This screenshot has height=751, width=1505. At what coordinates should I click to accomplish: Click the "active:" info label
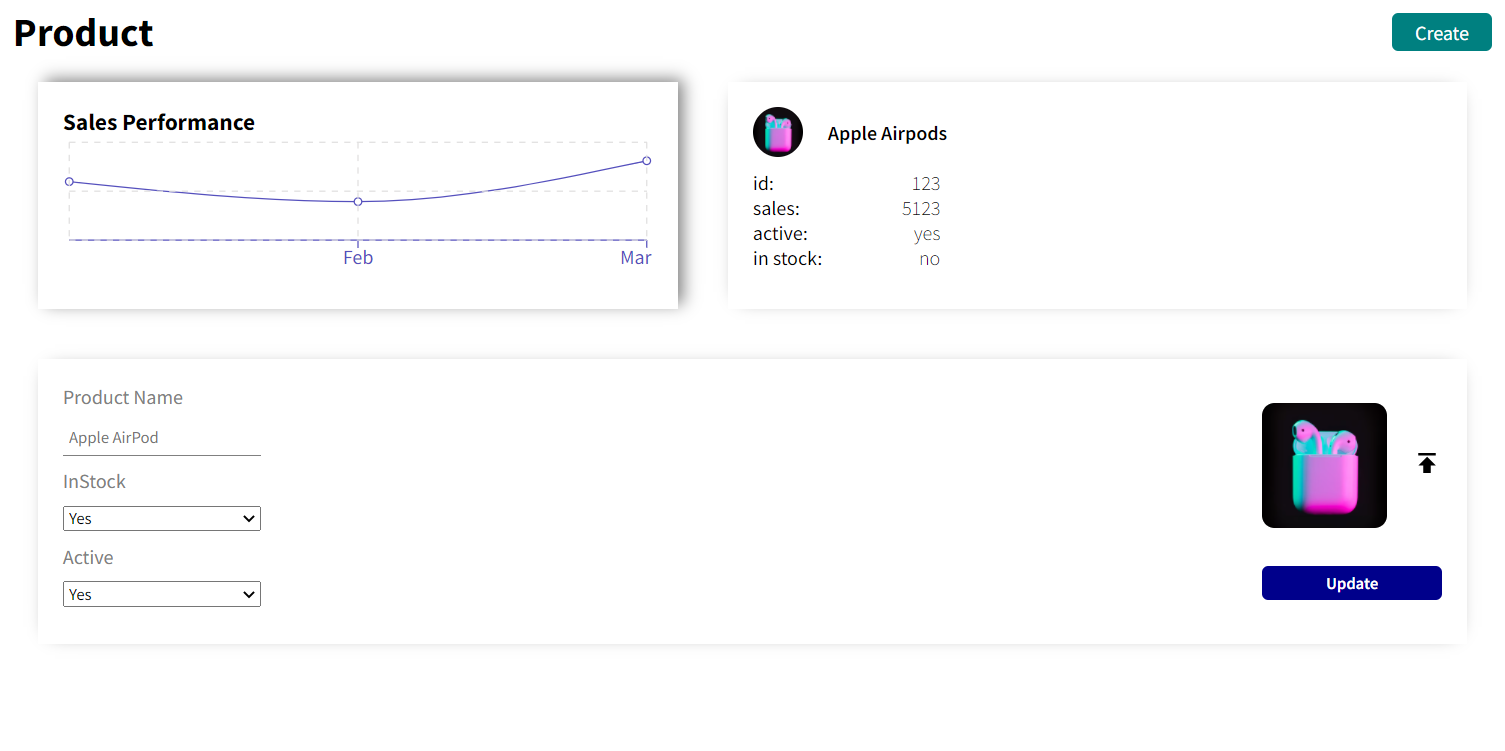(x=780, y=234)
